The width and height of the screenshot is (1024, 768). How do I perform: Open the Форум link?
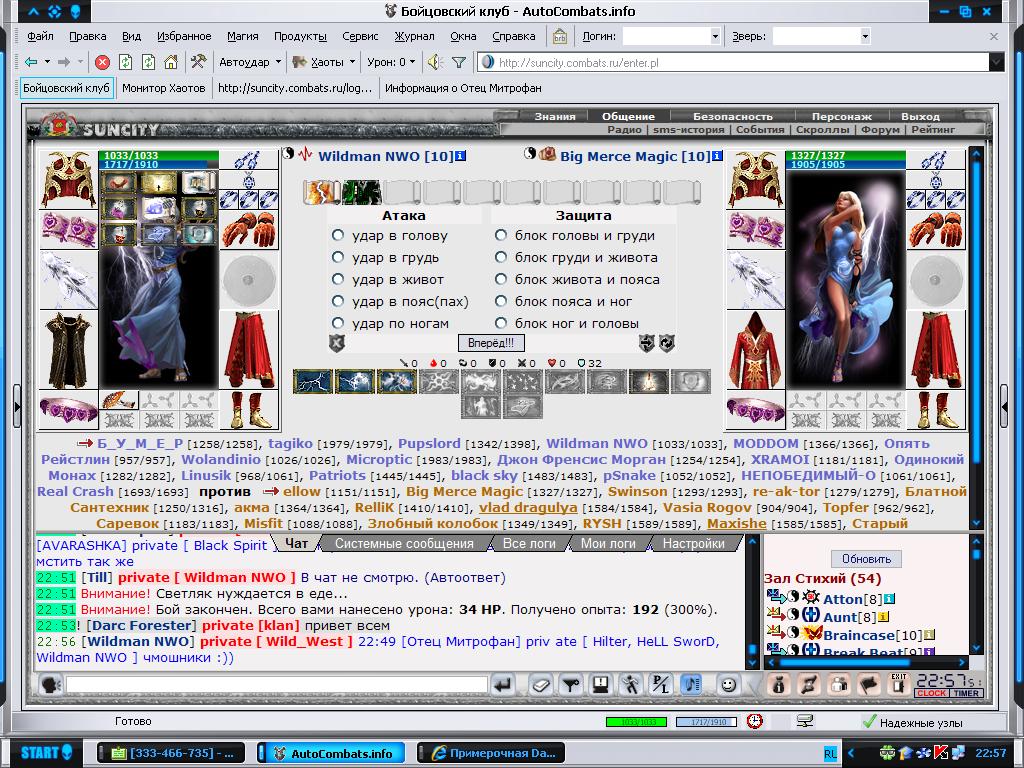coord(880,129)
